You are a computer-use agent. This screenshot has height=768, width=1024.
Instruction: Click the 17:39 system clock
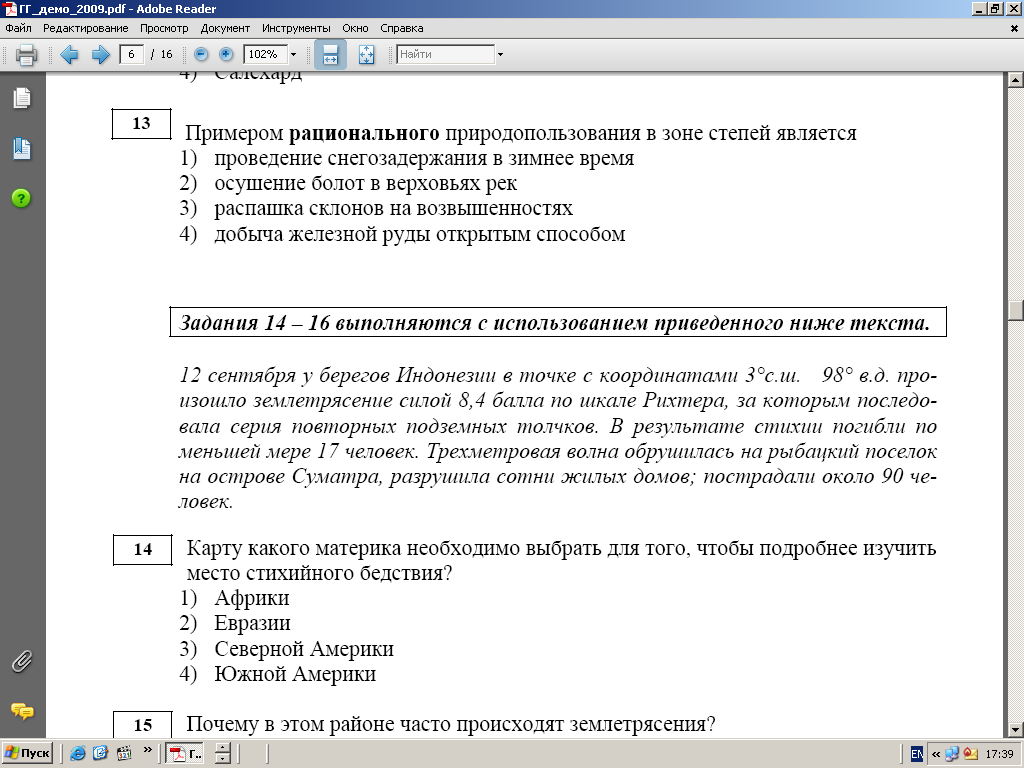[x=999, y=754]
